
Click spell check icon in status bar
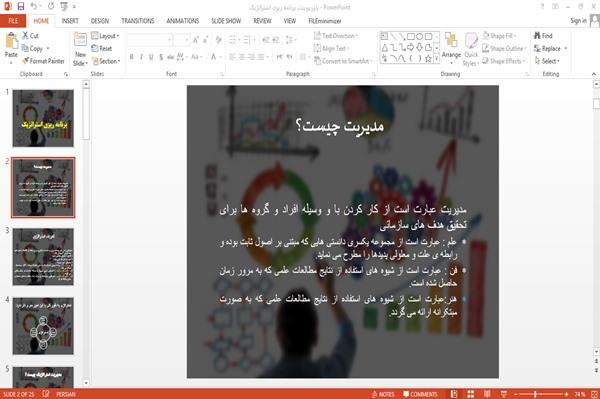(46, 394)
